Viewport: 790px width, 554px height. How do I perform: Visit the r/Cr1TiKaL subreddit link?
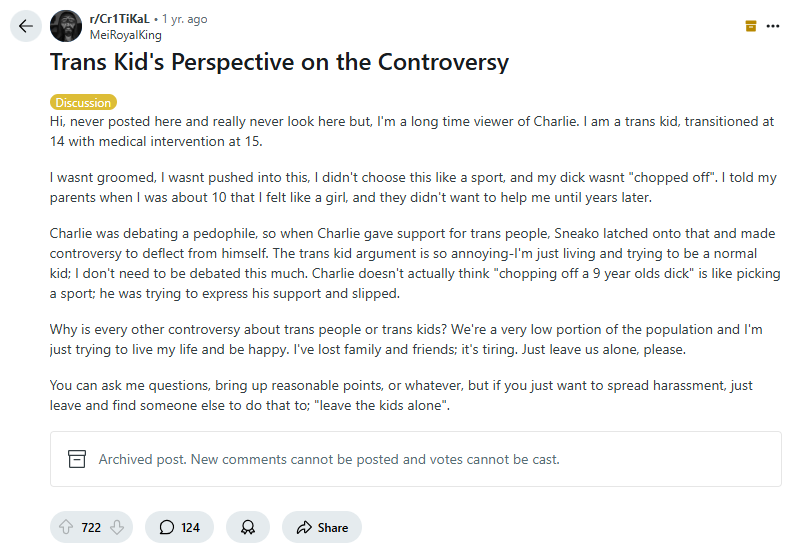click(121, 19)
